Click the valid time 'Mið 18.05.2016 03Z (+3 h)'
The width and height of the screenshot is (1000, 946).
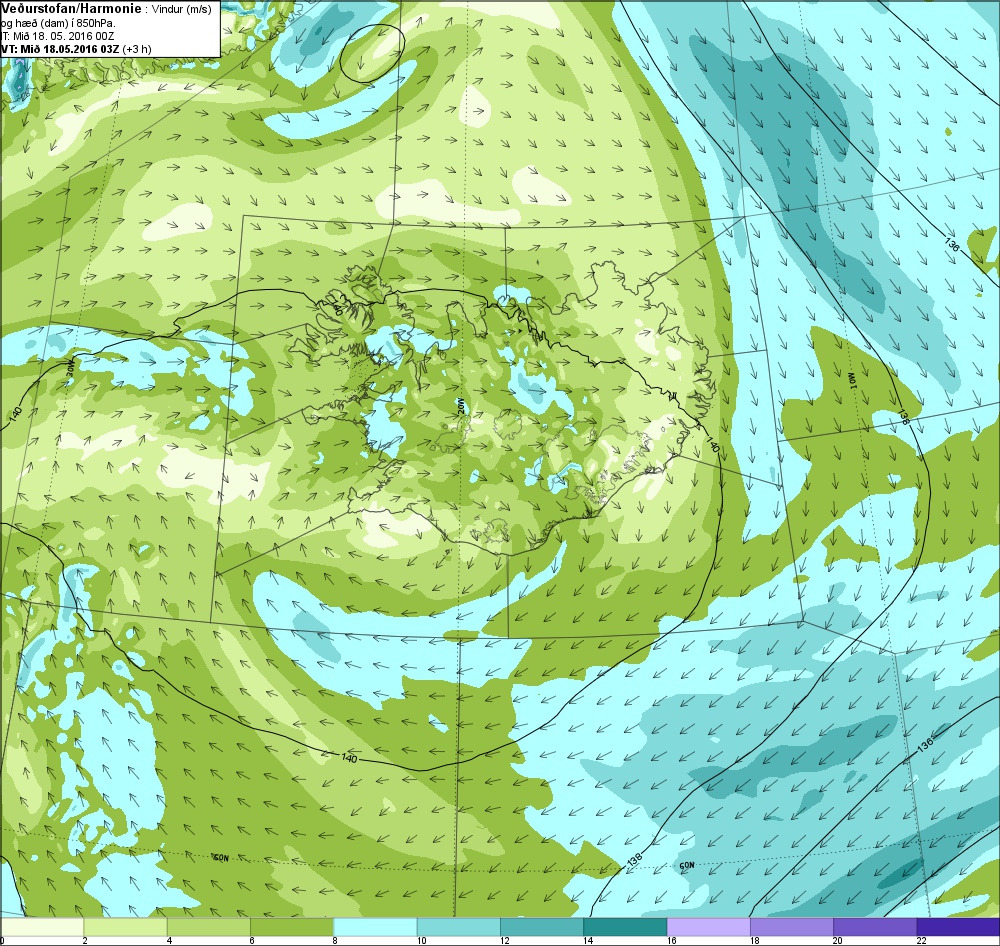click(x=85, y=49)
